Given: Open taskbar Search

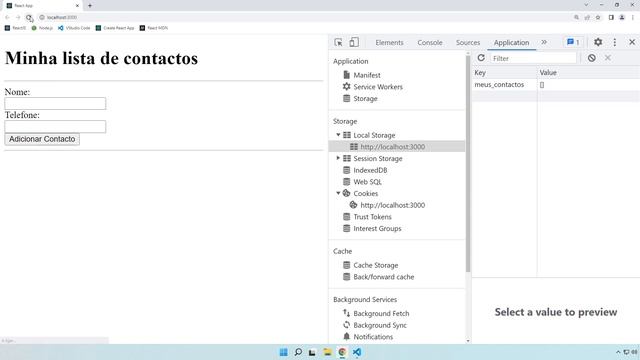Looking at the screenshot, I should pos(298,352).
